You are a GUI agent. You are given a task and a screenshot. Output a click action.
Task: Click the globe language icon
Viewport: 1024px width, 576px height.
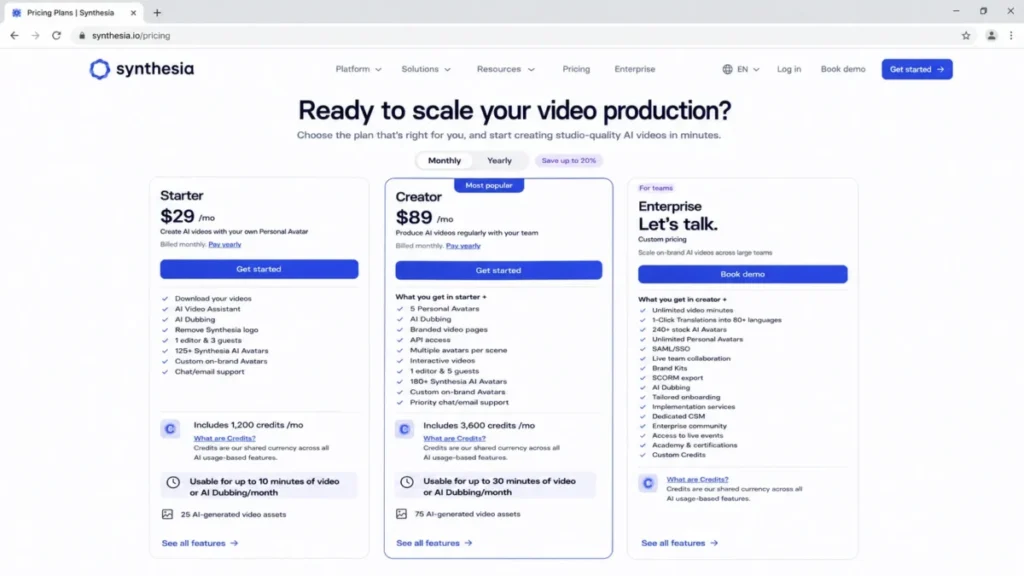pyautogui.click(x=728, y=69)
